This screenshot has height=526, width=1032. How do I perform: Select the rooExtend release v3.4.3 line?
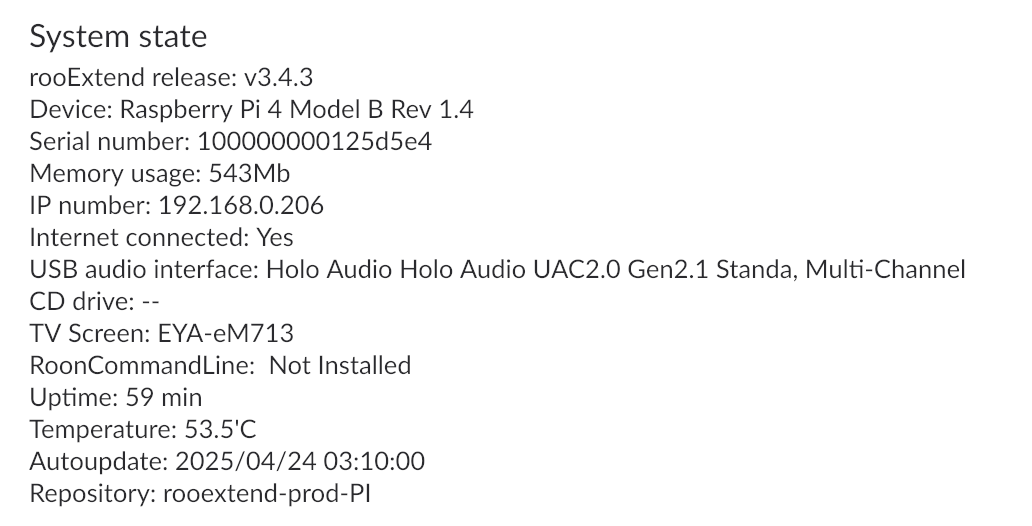point(171,78)
